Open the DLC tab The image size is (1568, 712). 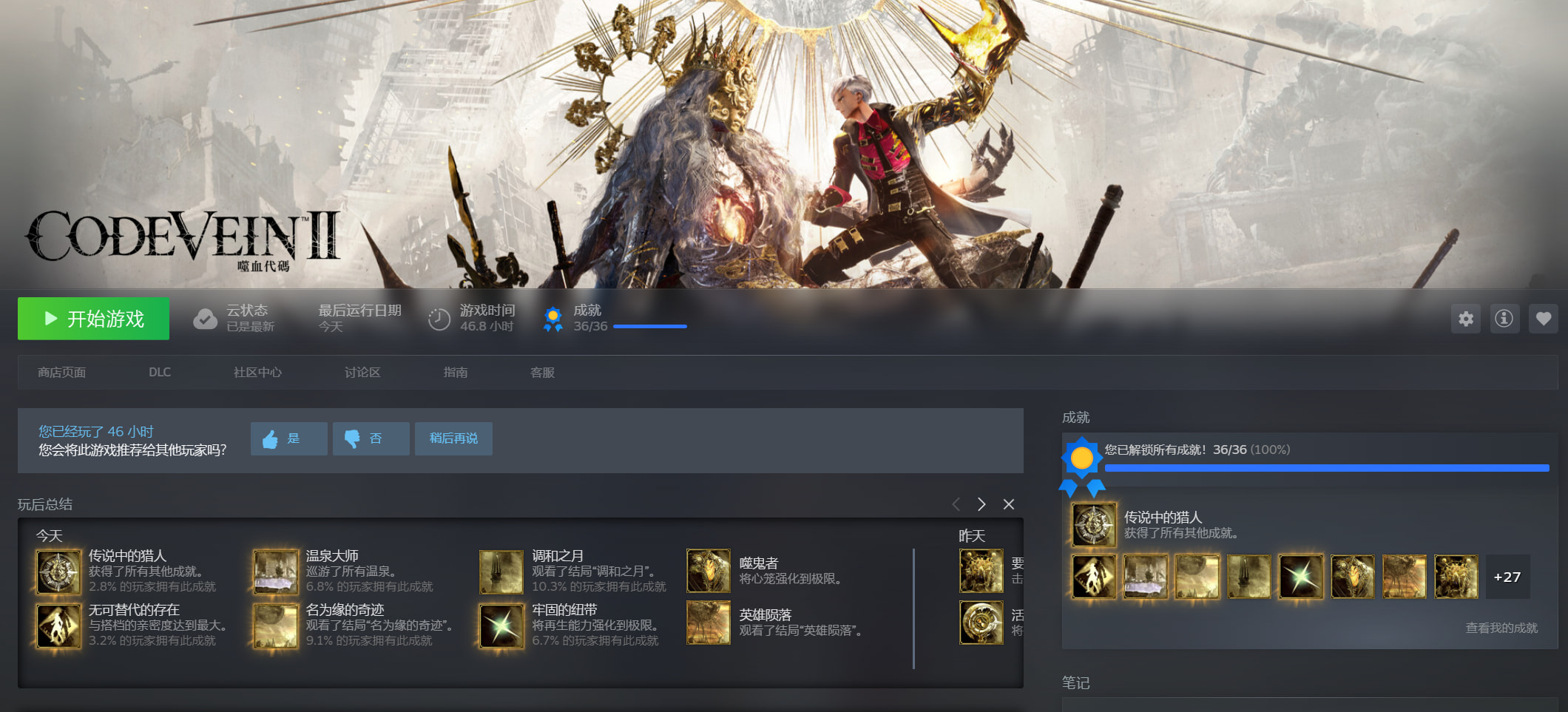point(159,373)
